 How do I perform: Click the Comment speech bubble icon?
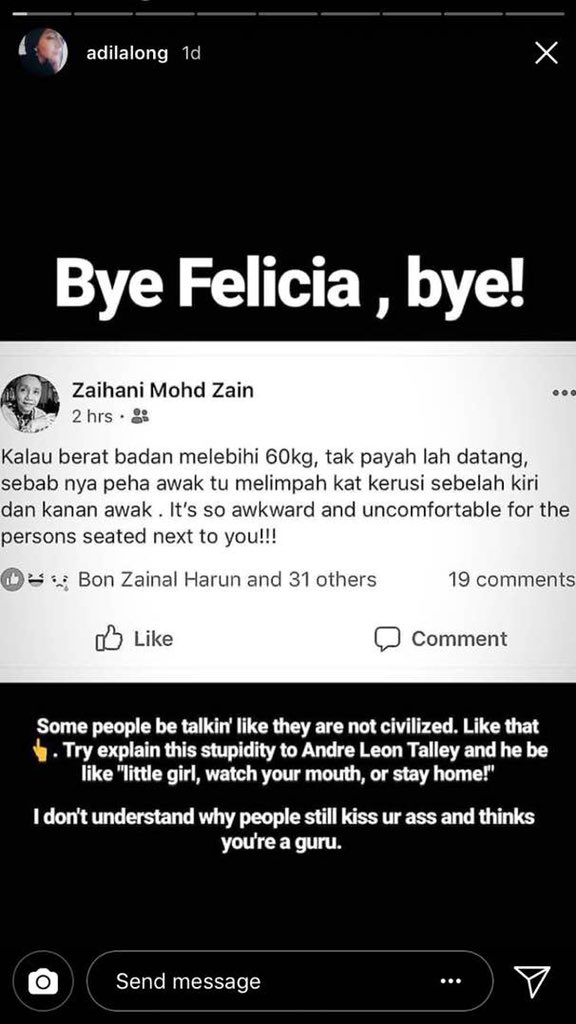[x=388, y=638]
